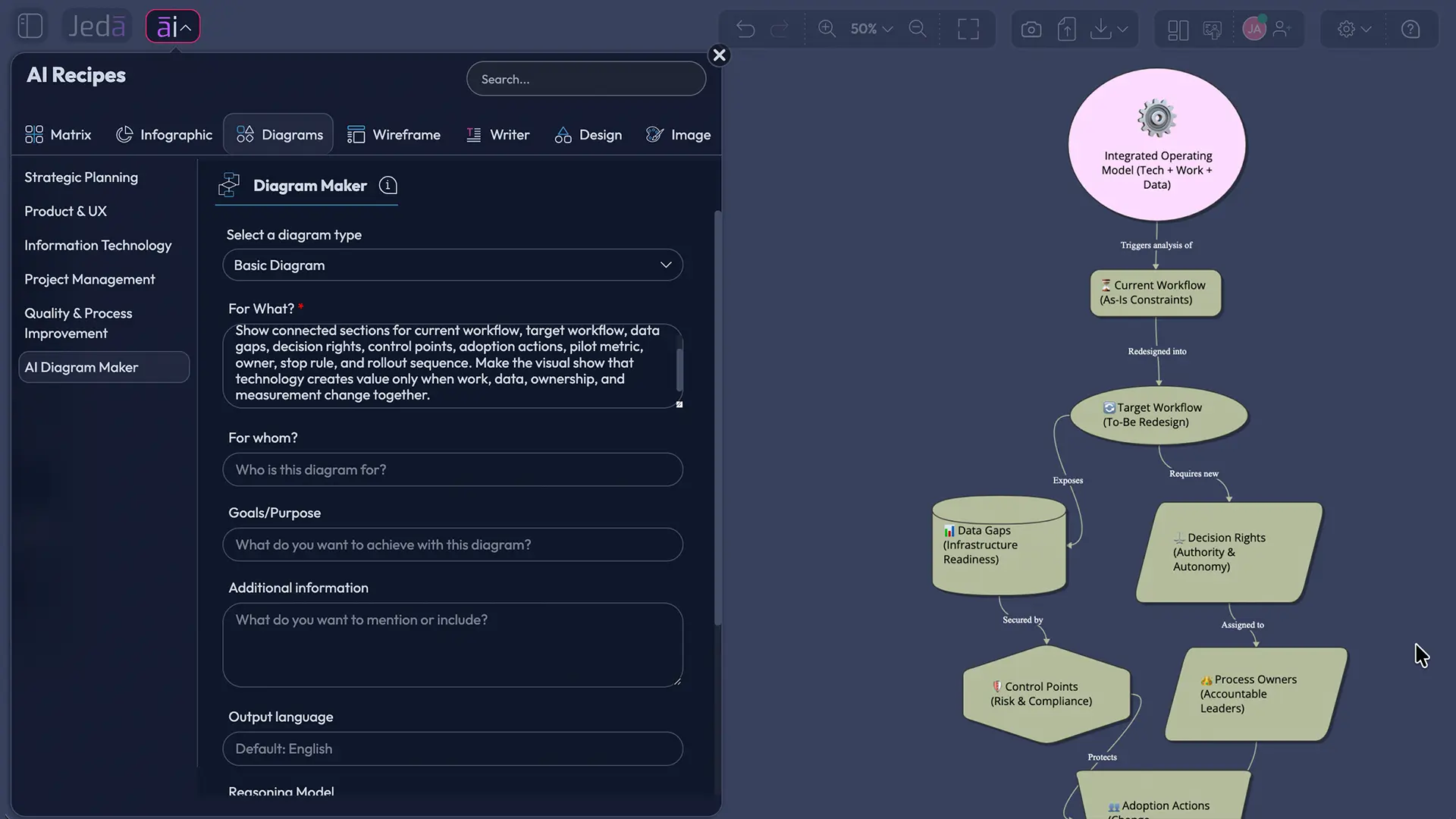Take a canvas snapshot with camera icon
The height and width of the screenshot is (819, 1456).
1031,30
